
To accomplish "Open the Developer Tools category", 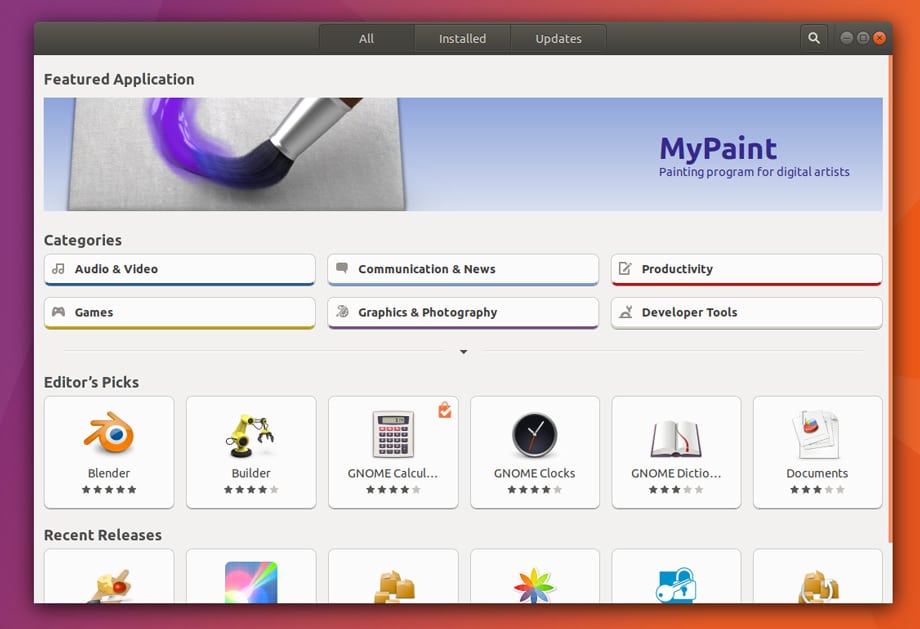I will tap(746, 313).
